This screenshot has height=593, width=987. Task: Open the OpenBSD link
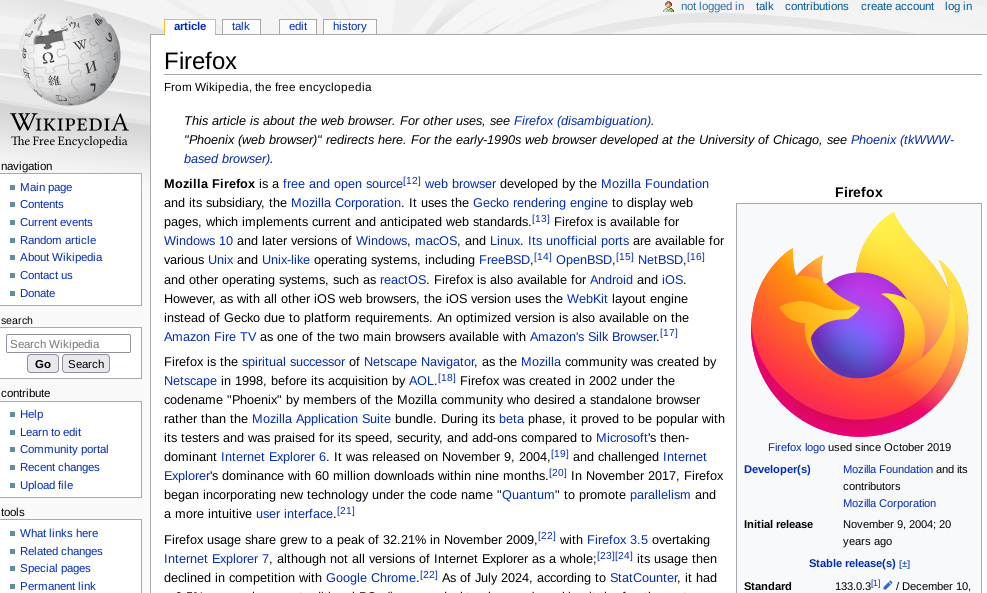click(x=584, y=259)
